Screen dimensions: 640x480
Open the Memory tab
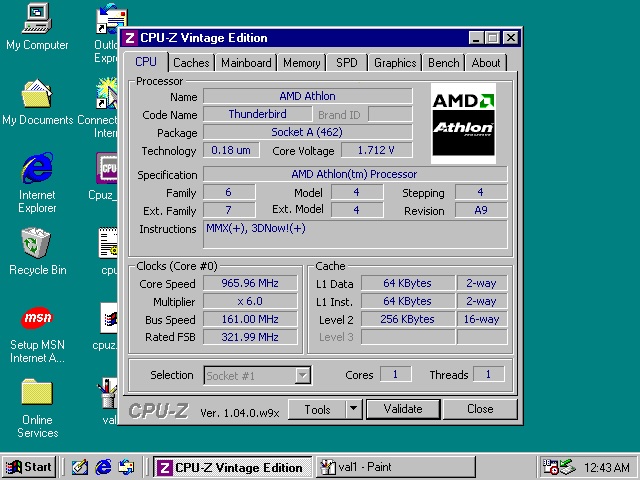click(302, 63)
